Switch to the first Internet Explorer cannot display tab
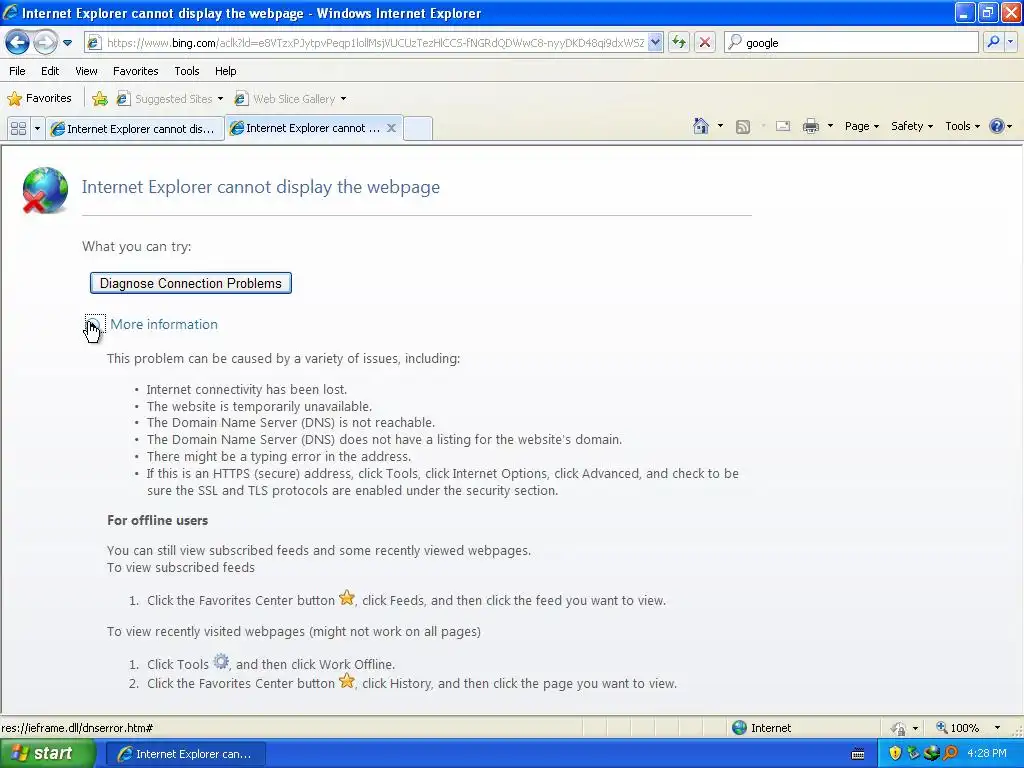The width and height of the screenshot is (1024, 768). coord(135,129)
